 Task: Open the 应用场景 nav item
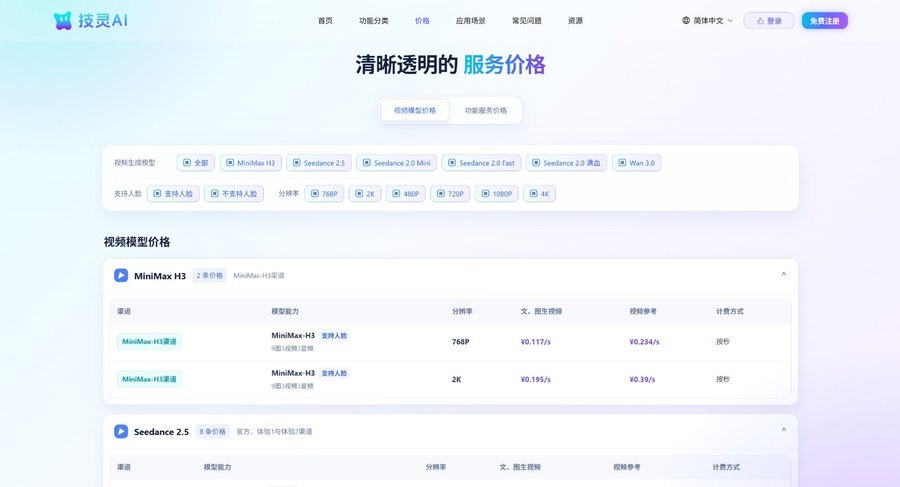[471, 21]
